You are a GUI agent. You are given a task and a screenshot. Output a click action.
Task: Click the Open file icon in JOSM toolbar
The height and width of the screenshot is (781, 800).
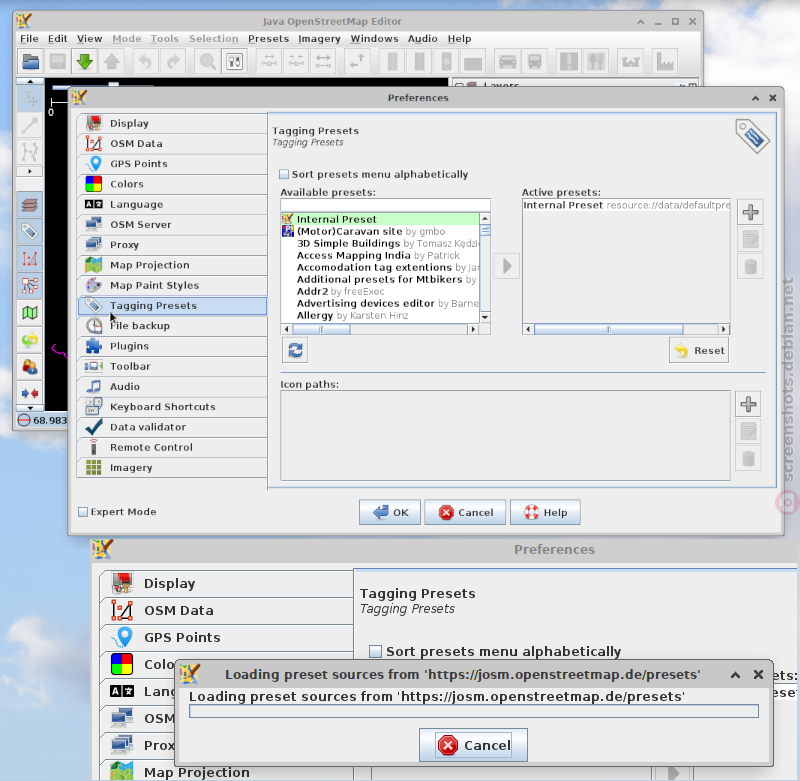(x=31, y=62)
